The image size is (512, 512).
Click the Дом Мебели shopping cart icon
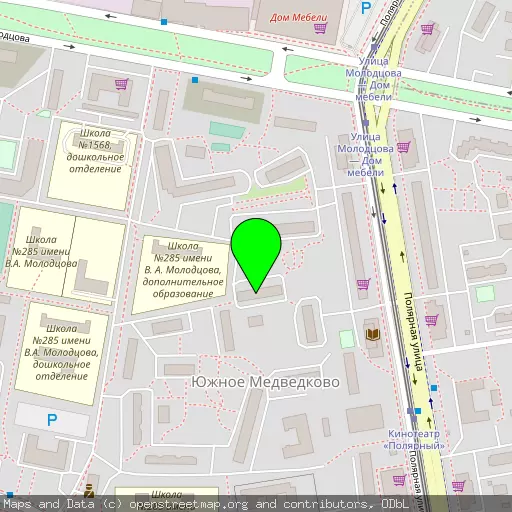pos(321,28)
